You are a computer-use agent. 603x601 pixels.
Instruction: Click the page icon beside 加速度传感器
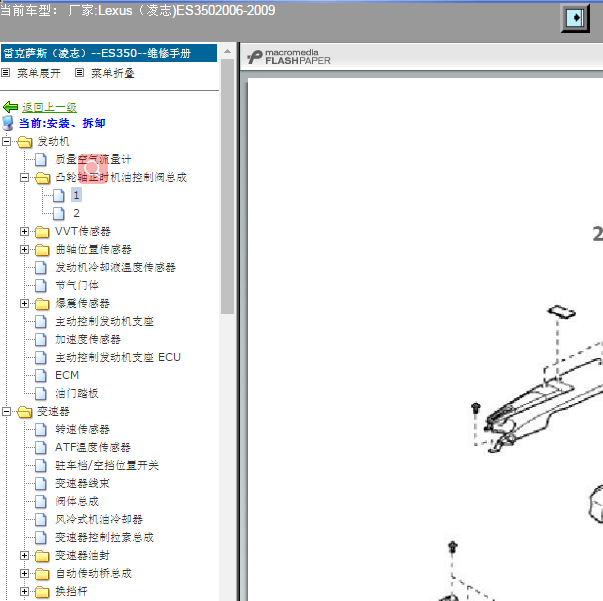click(x=41, y=340)
